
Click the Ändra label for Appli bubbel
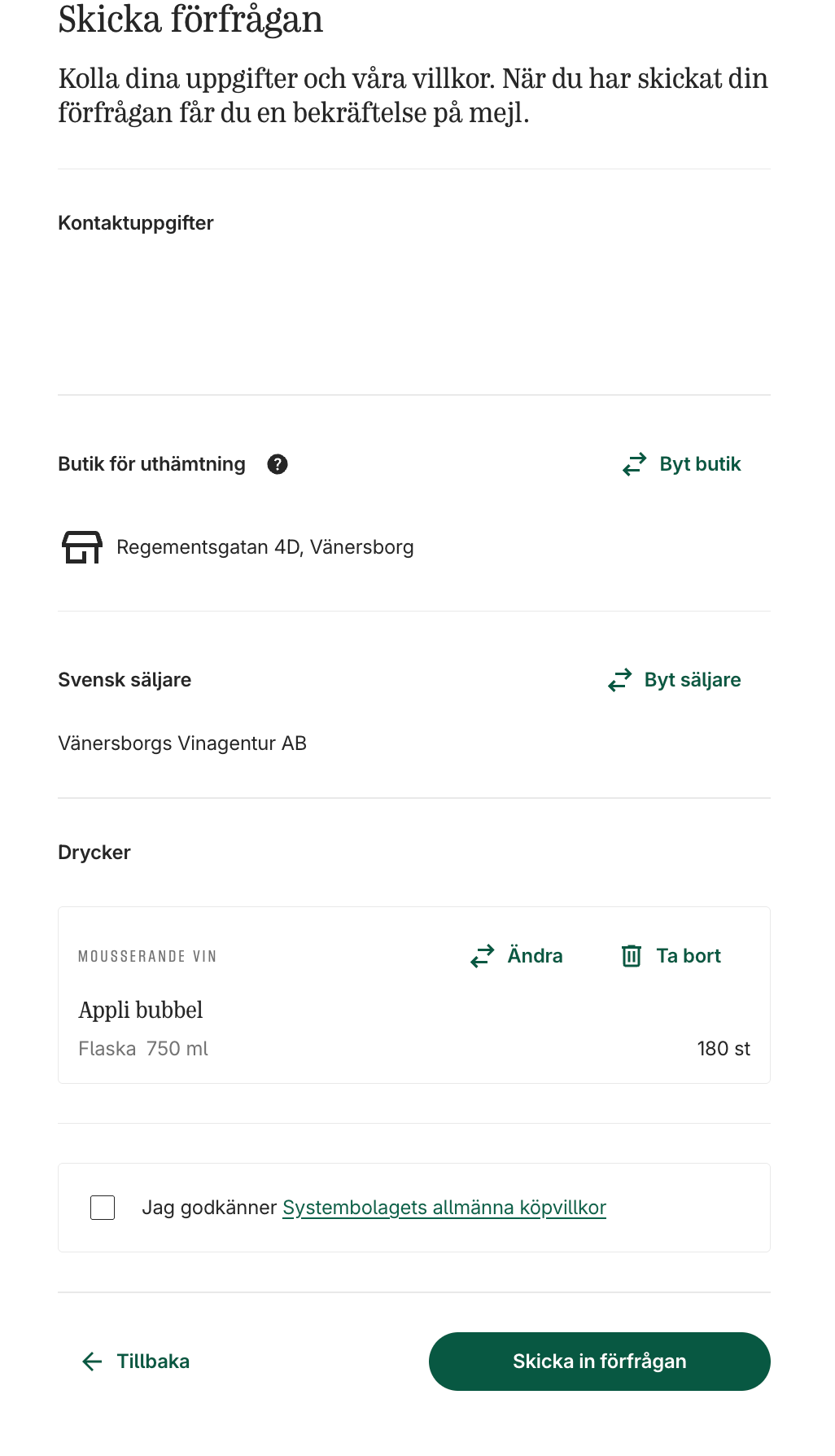[x=535, y=956]
